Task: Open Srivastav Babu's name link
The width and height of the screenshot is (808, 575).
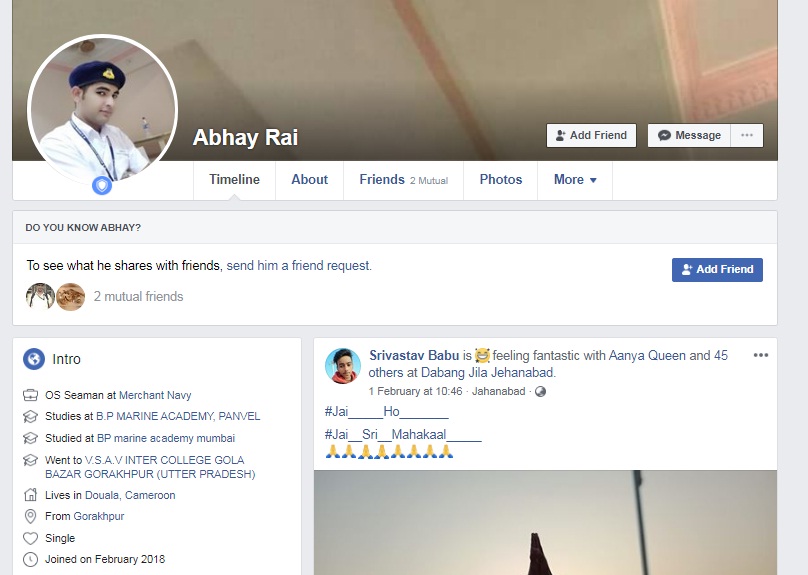Action: coord(414,356)
